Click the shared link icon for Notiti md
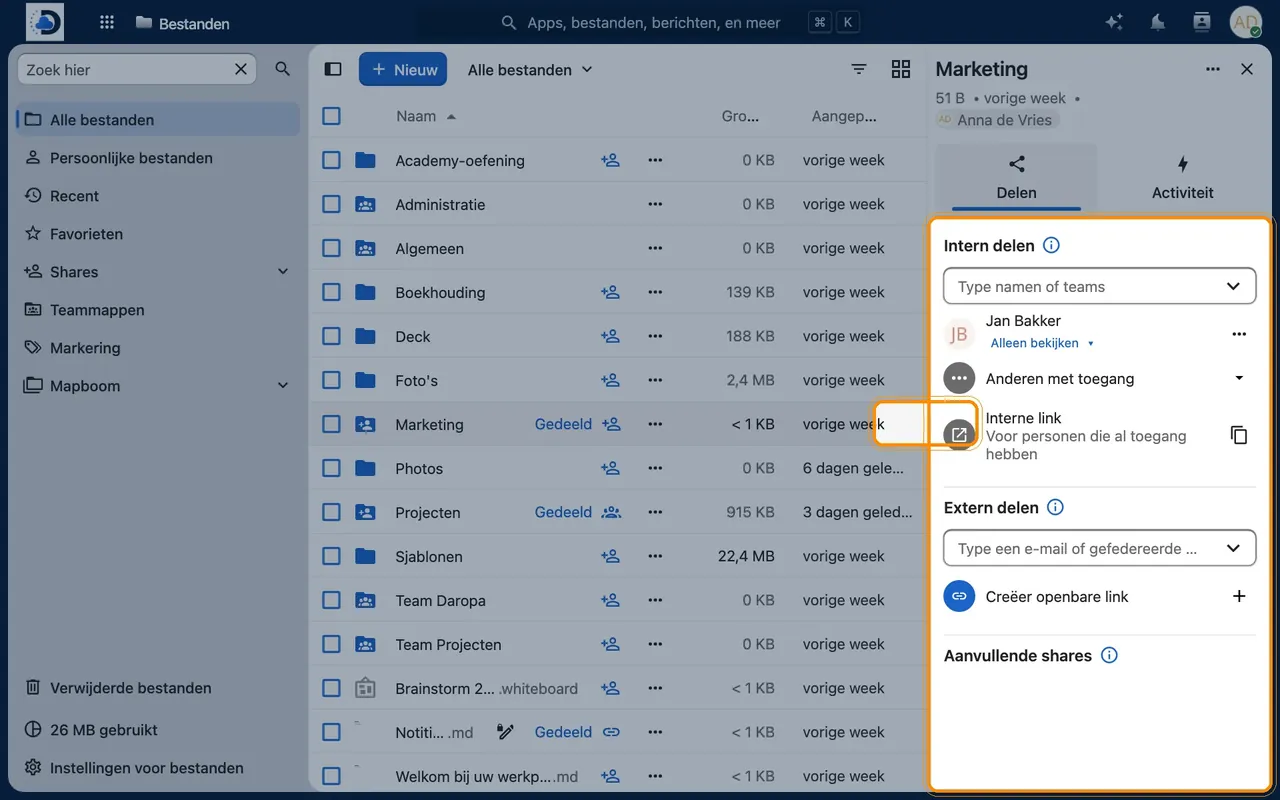The width and height of the screenshot is (1280, 800). tap(610, 732)
